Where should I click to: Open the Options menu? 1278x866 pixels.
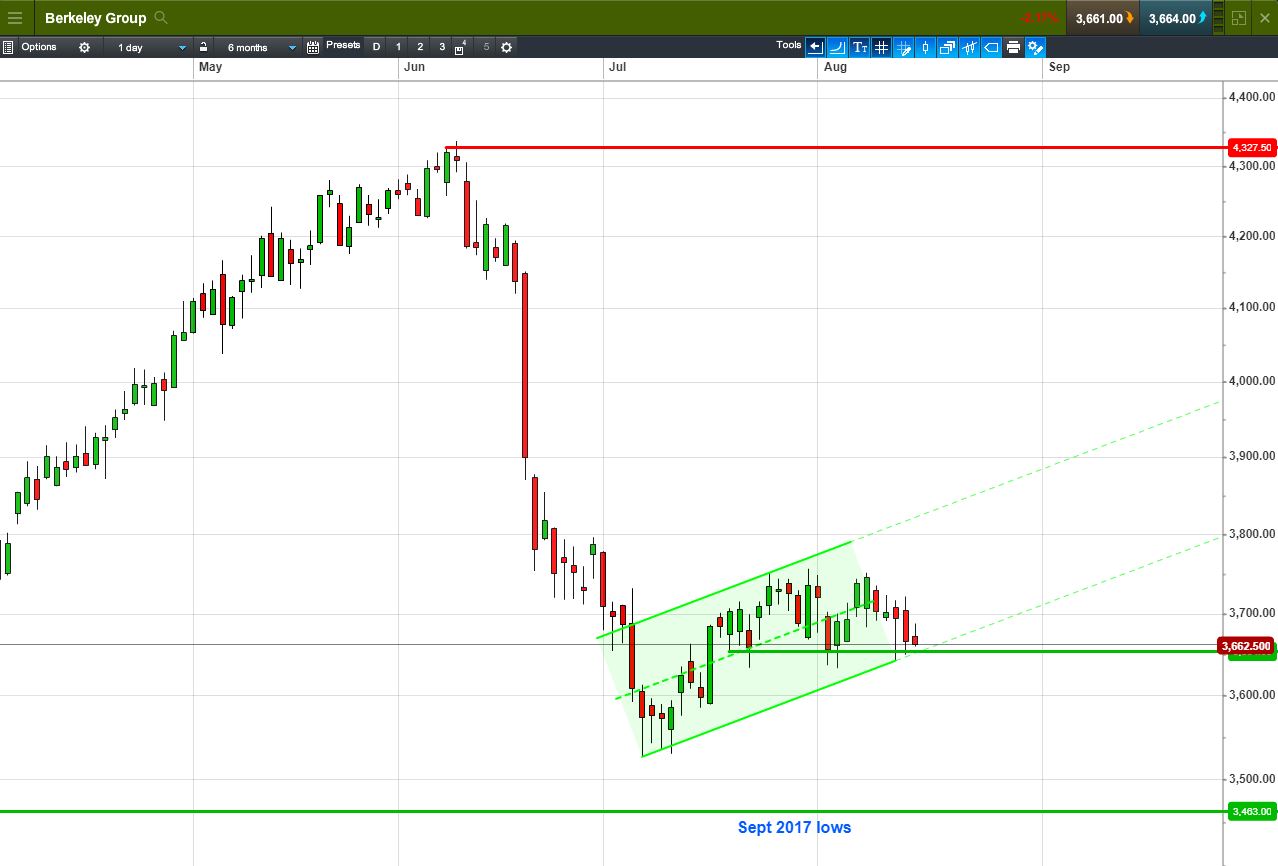pos(39,47)
